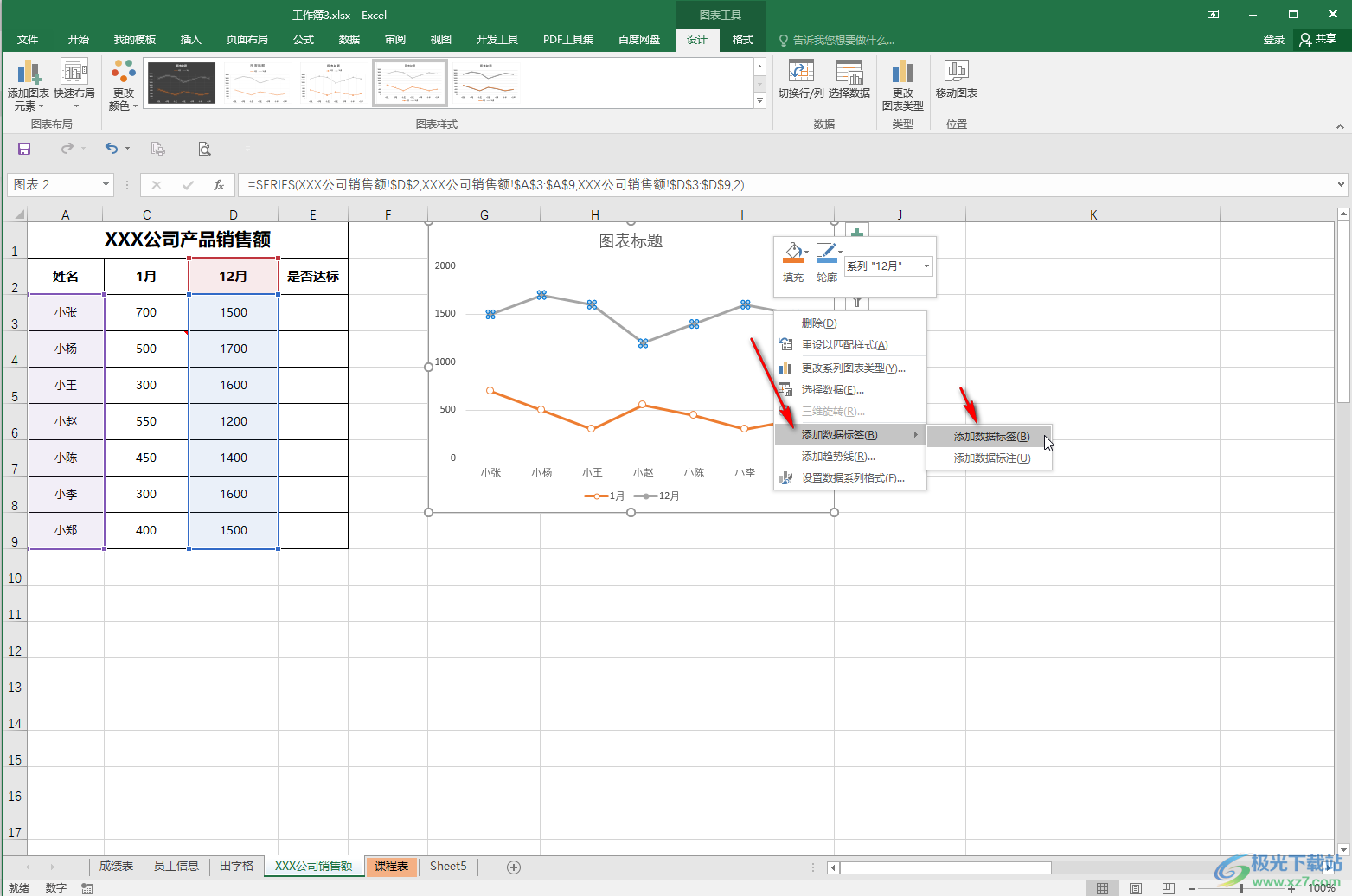1352x896 pixels.
Task: Click the Share (共享) button
Action: tap(1318, 39)
